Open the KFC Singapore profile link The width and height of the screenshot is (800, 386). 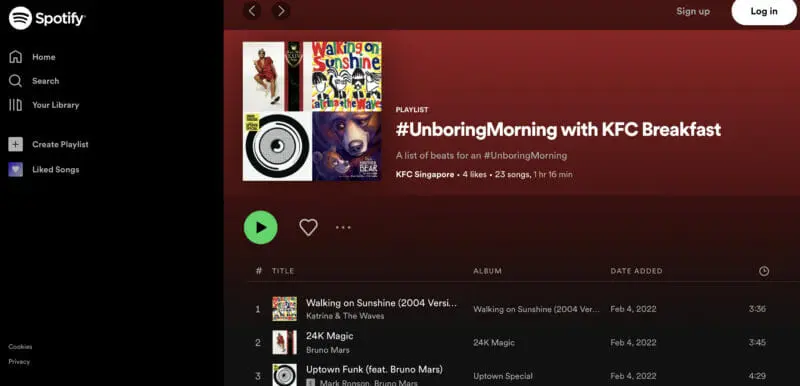tap(424, 174)
